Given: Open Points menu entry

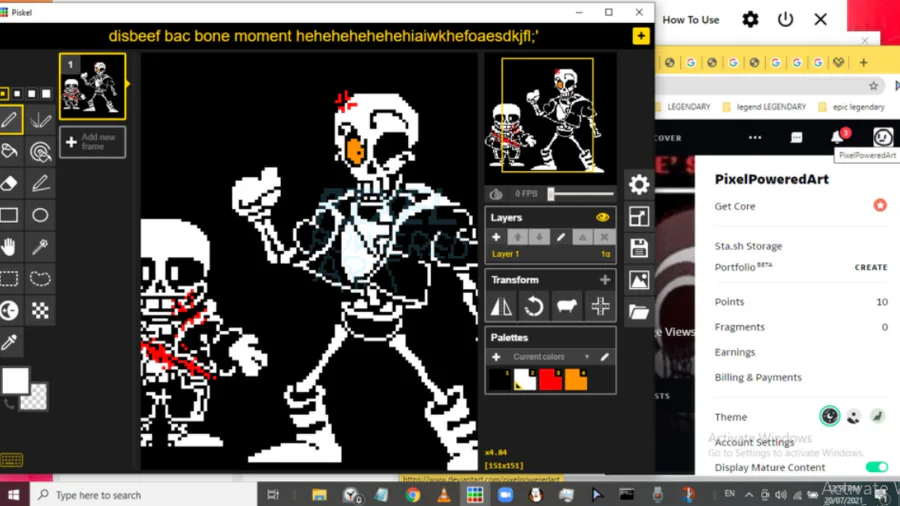Looking at the screenshot, I should 729,301.
